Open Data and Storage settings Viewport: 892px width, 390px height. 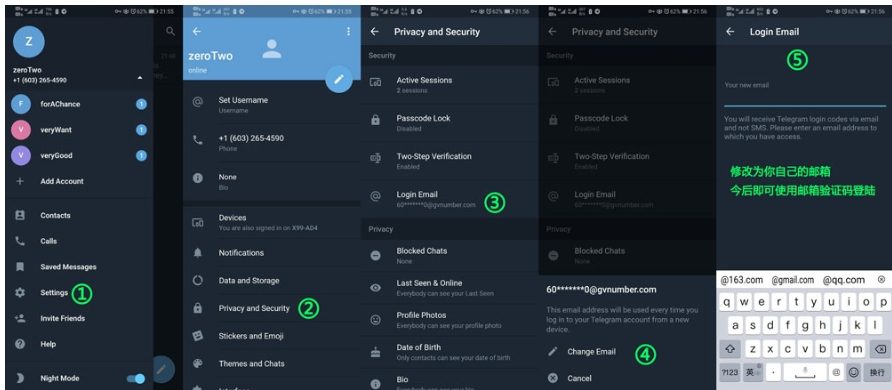click(x=272, y=281)
